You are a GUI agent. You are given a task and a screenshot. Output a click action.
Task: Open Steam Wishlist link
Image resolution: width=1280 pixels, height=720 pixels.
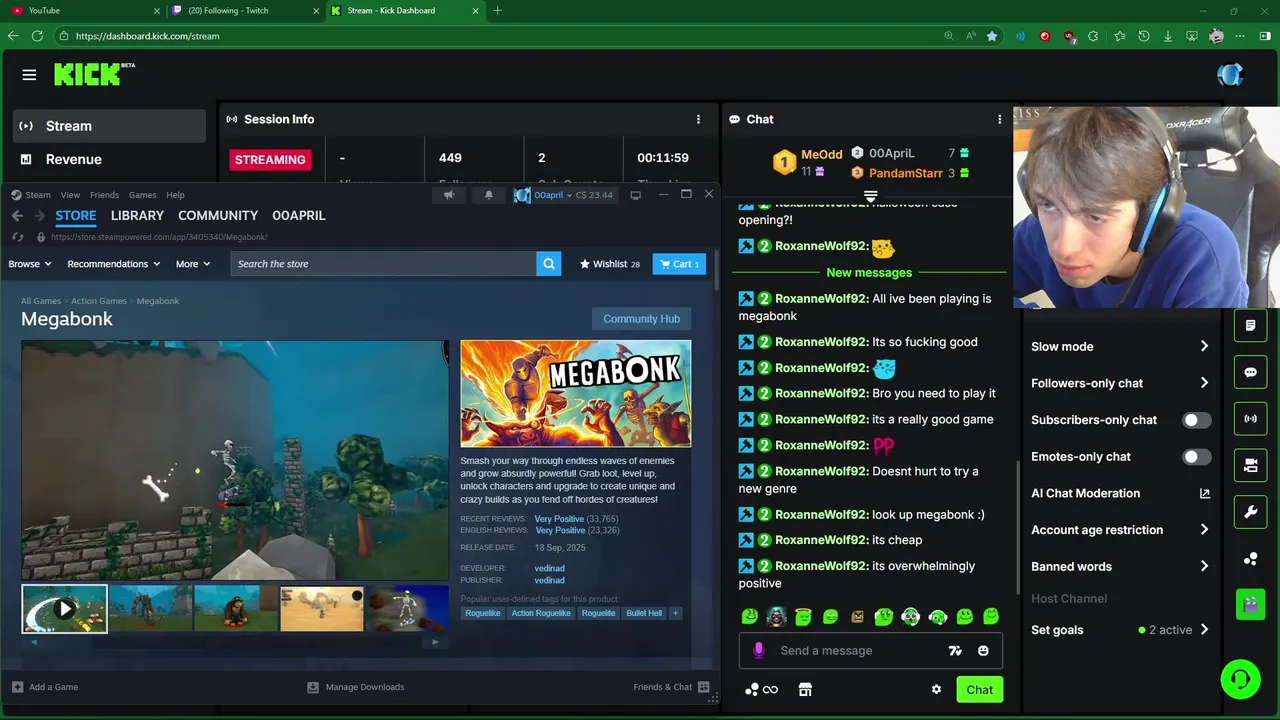pyautogui.click(x=609, y=264)
